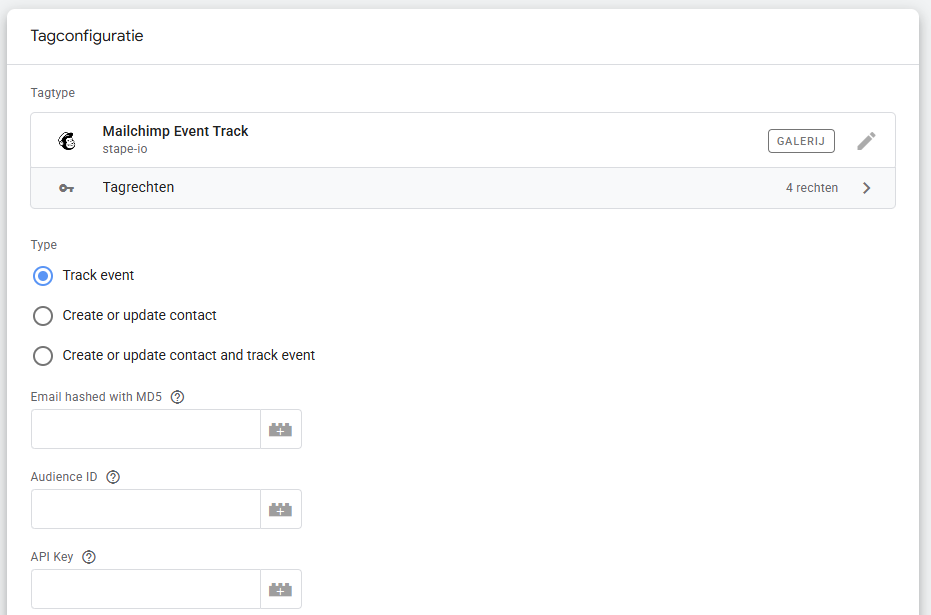This screenshot has width=931, height=615.
Task: Click the GALERIJ badge button
Action: (x=801, y=141)
